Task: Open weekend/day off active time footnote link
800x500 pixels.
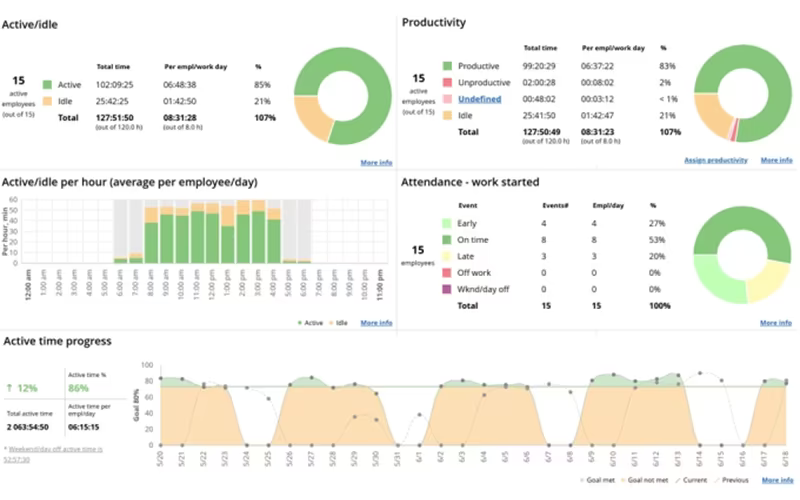Action: [53, 454]
